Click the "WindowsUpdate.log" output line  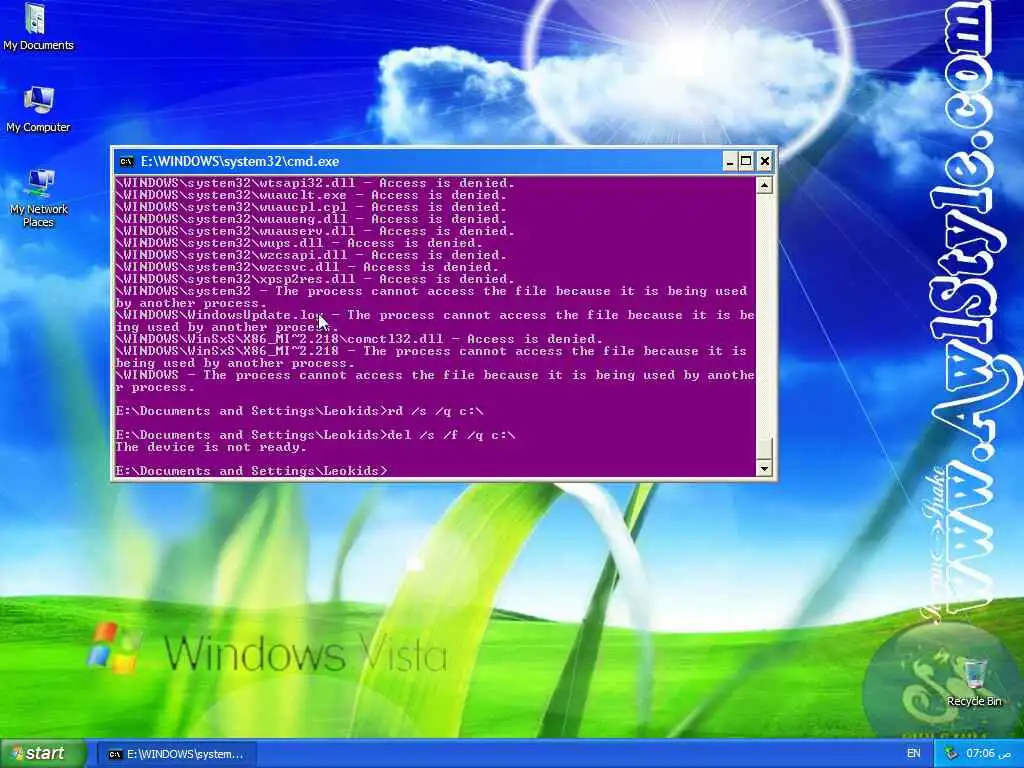pyautogui.click(x=435, y=321)
